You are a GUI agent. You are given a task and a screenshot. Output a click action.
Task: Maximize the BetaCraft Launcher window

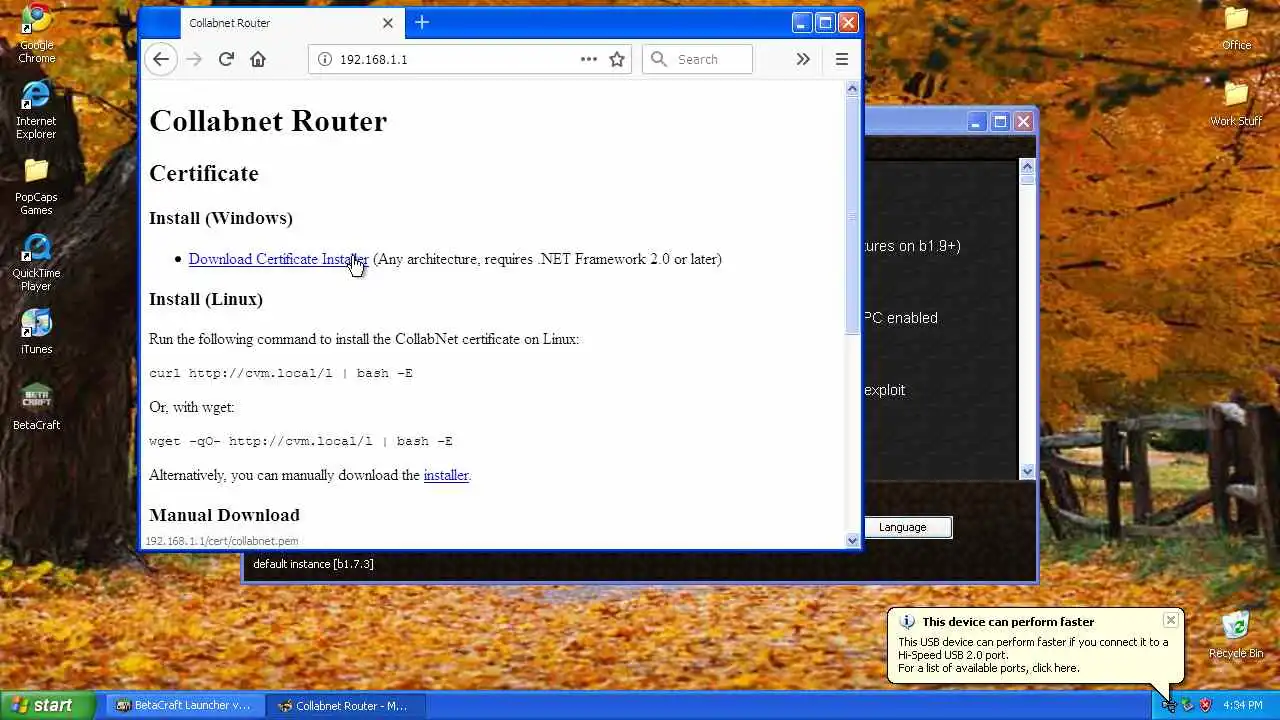(x=1000, y=122)
